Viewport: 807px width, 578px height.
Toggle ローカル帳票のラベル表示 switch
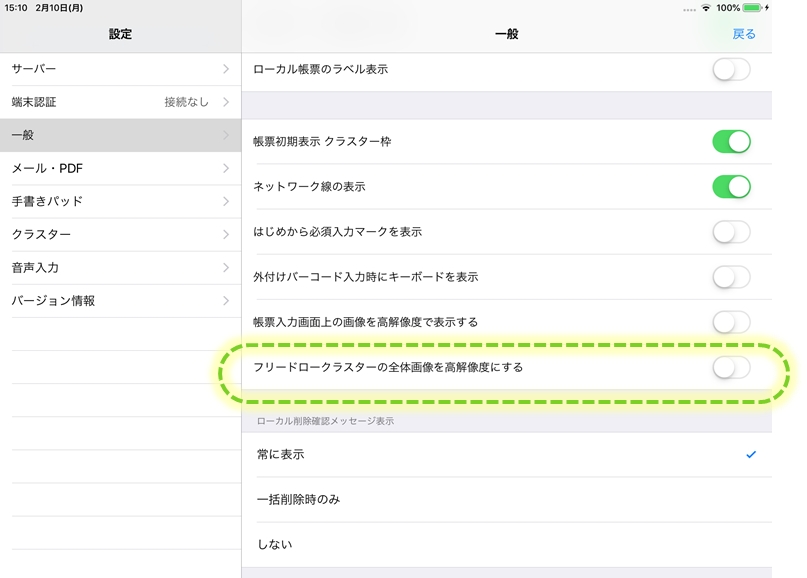click(x=731, y=69)
